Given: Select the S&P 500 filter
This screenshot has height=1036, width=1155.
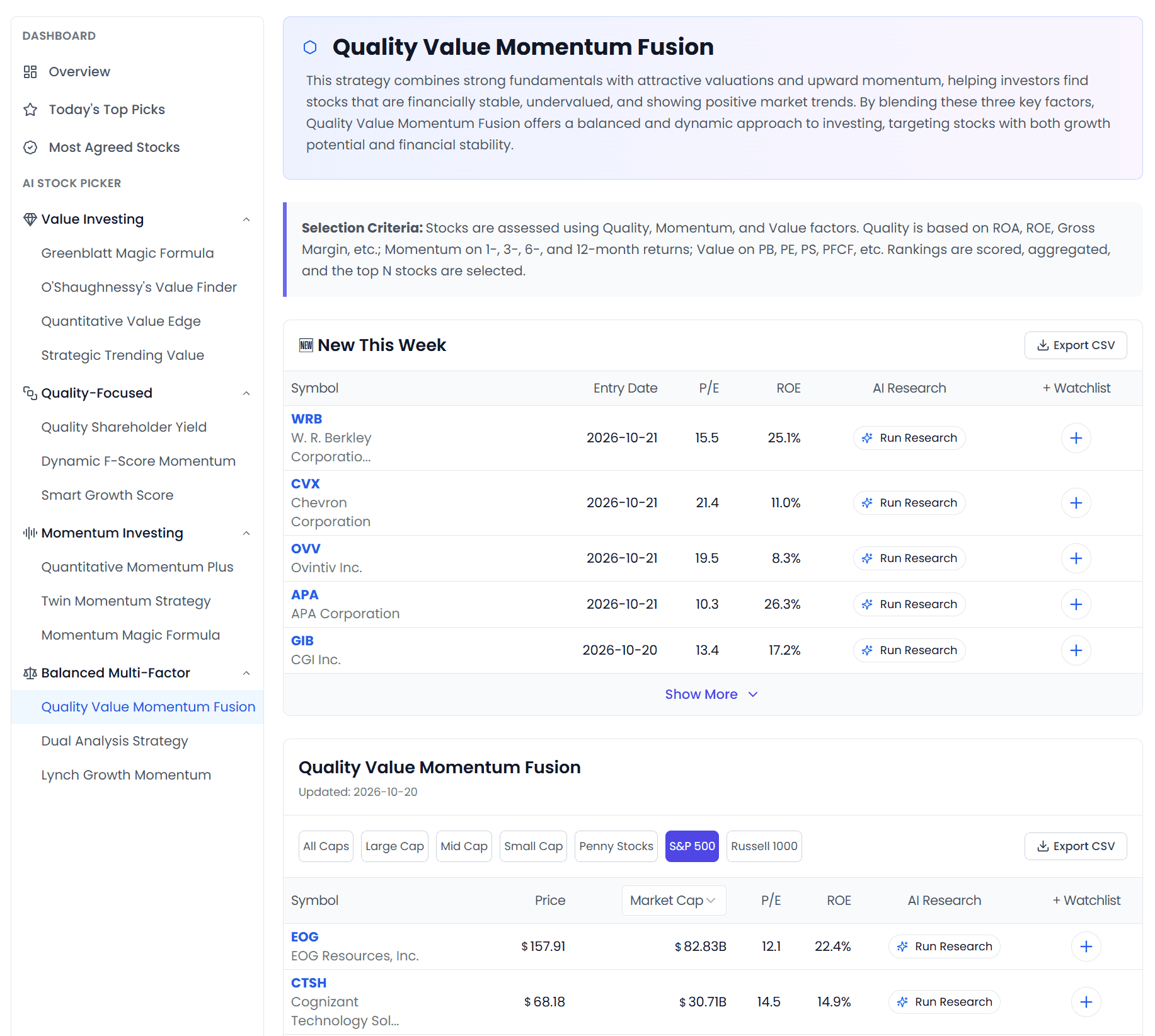Looking at the screenshot, I should (x=692, y=846).
